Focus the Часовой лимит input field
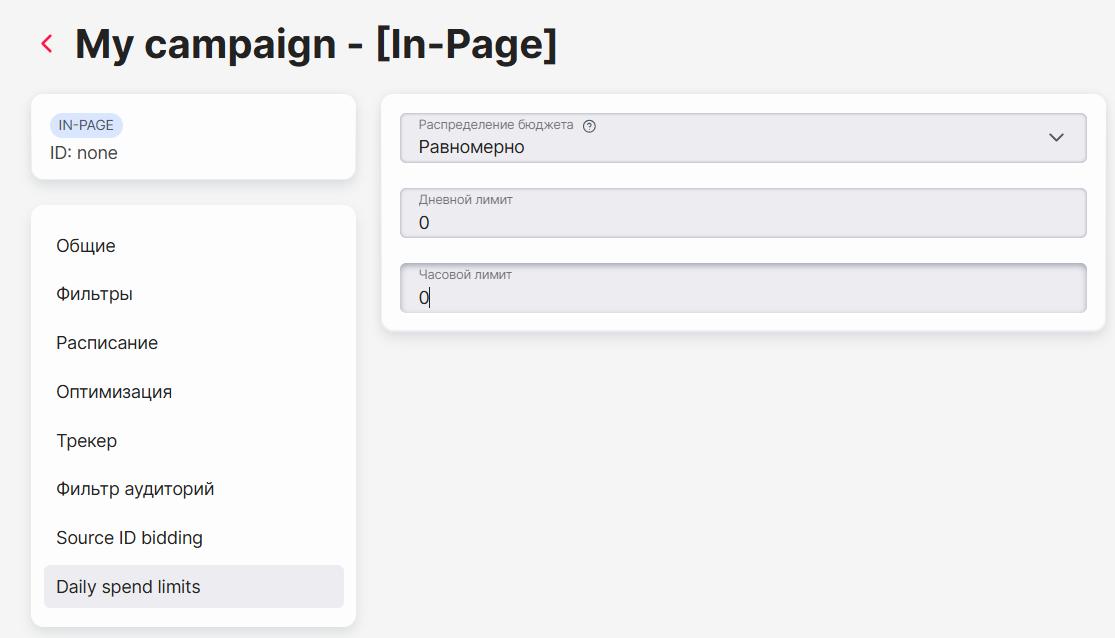The width and height of the screenshot is (1115, 638). point(743,288)
